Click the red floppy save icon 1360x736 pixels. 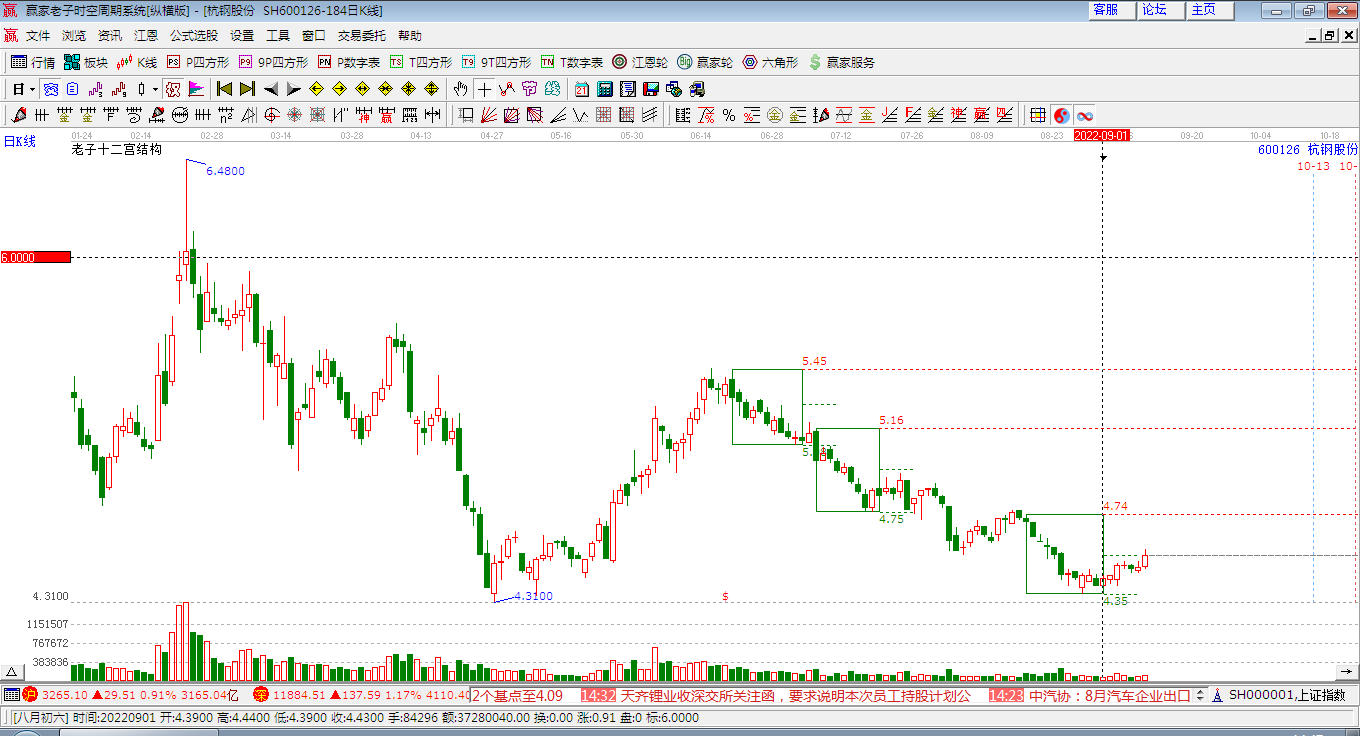point(650,89)
